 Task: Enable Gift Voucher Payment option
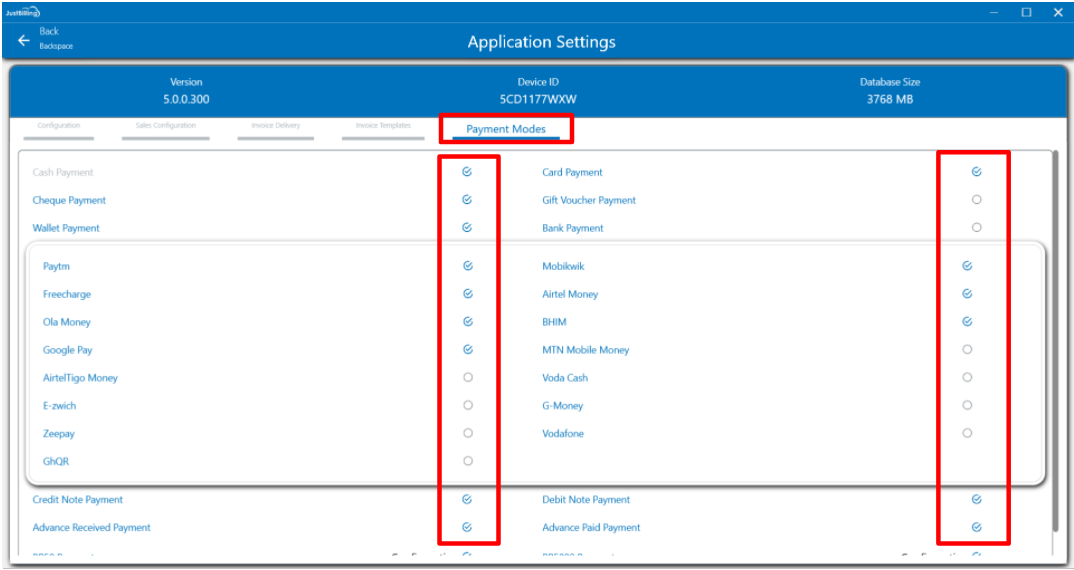pos(976,200)
